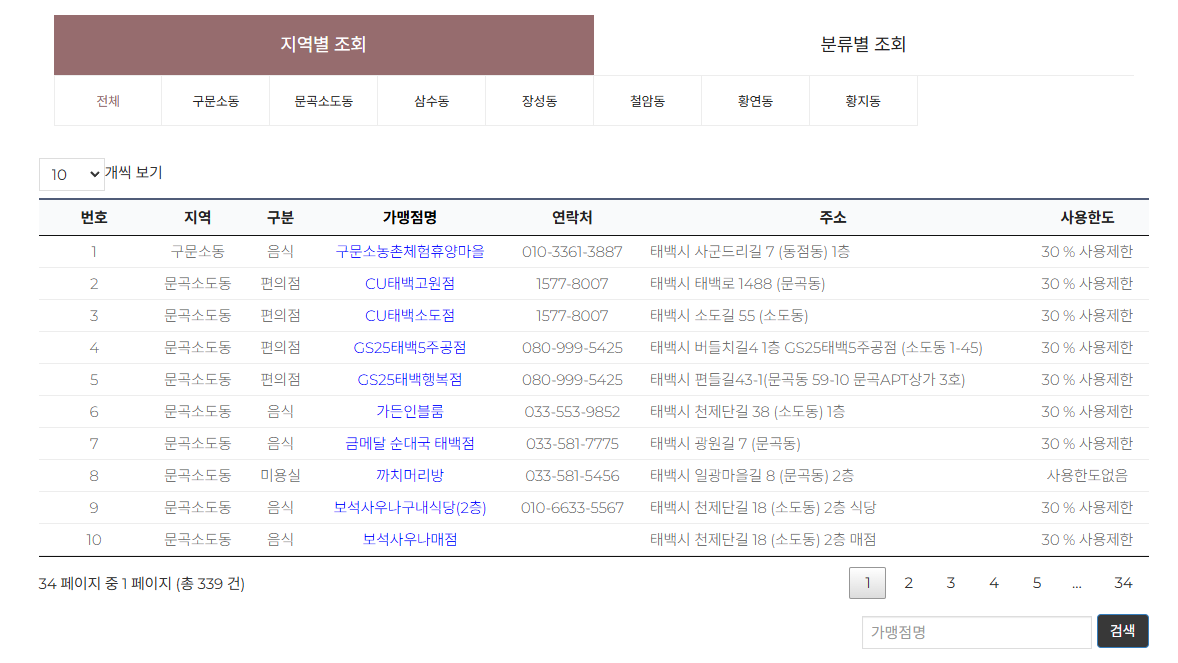This screenshot has height=663, width=1178.
Task: Filter by 황연동 region
Action: pos(755,101)
